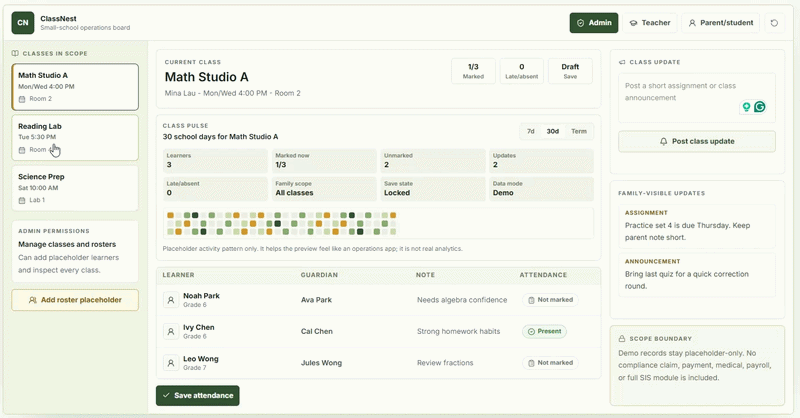Click Noah Park's avatar icon

171,300
